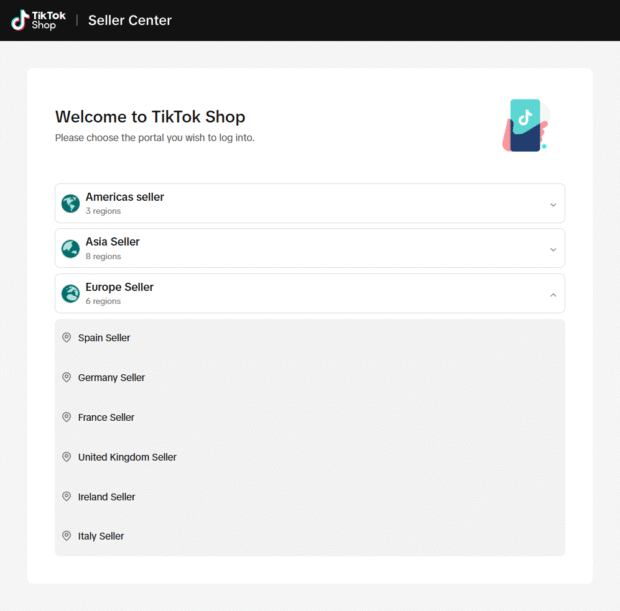This screenshot has height=611, width=620.
Task: Click the location pin beside Germany Seller
Action: pos(66,377)
